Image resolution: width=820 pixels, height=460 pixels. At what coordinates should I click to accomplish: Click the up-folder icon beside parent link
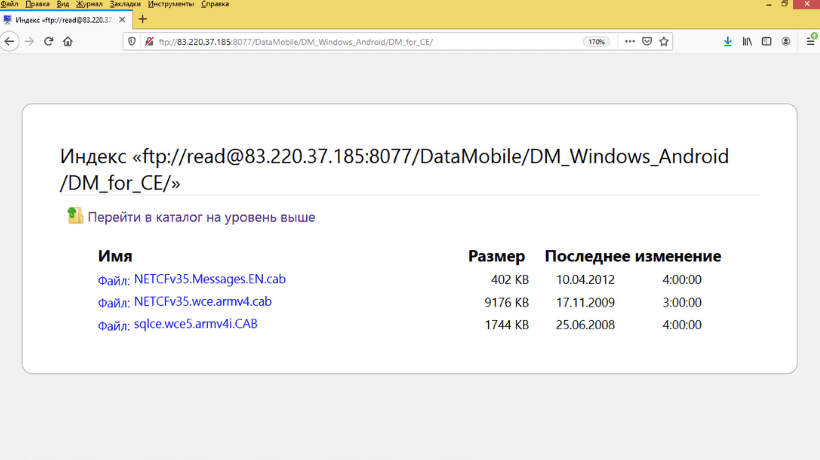(75, 215)
